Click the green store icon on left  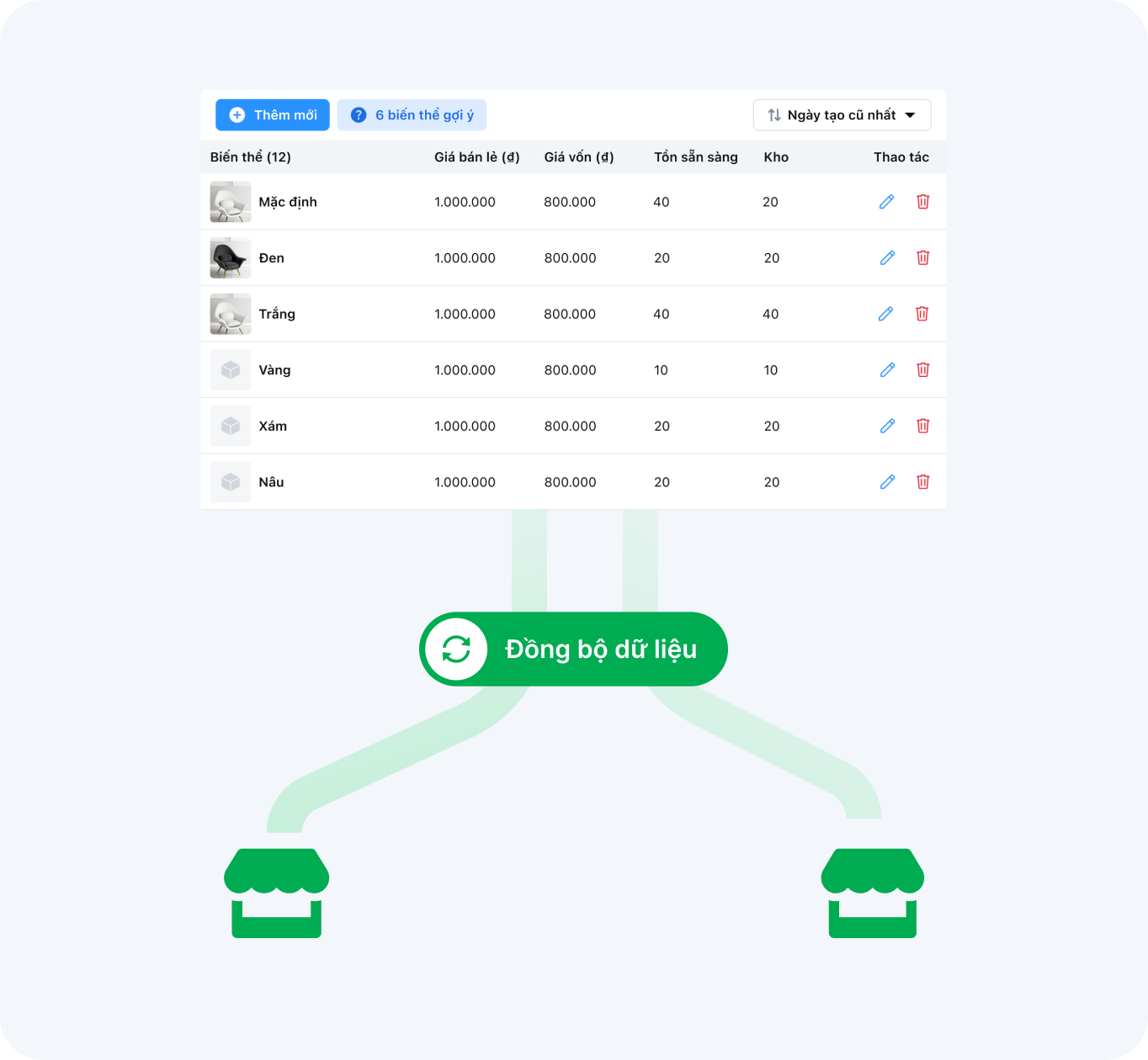coord(276,893)
